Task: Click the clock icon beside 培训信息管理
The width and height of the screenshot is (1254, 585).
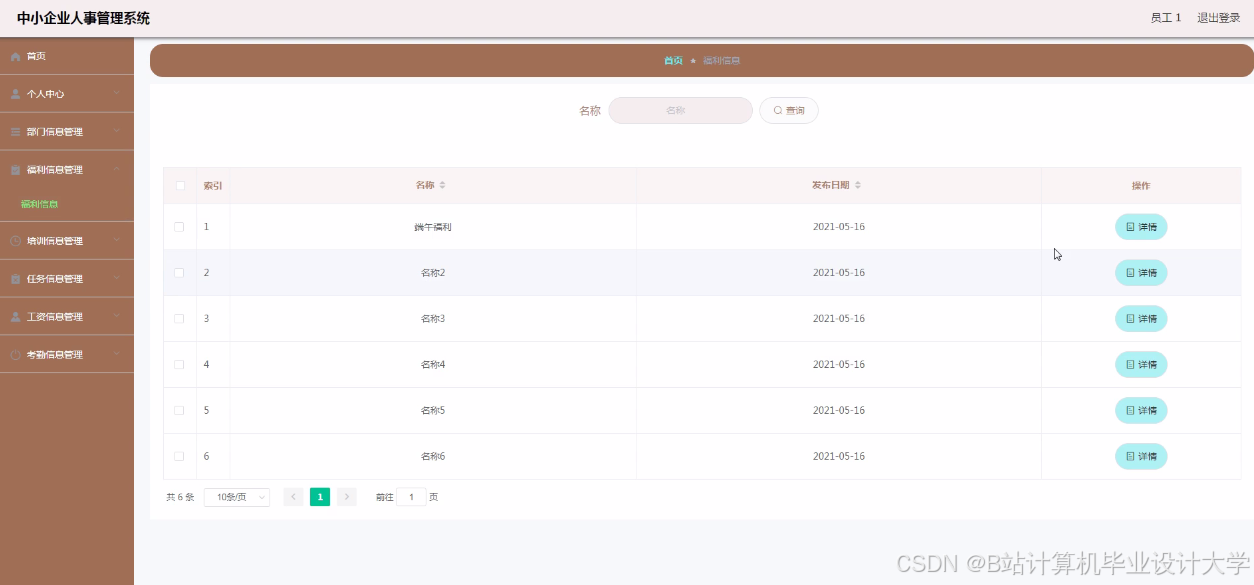Action: 15,241
